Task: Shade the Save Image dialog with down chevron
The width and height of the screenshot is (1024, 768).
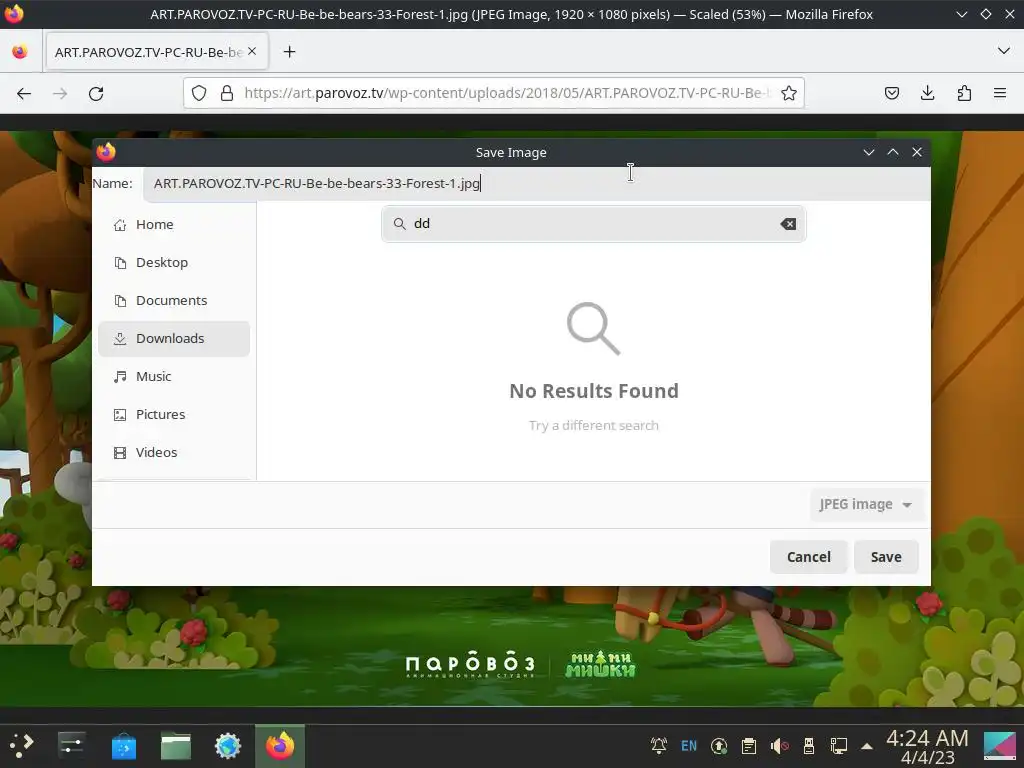Action: [x=869, y=152]
